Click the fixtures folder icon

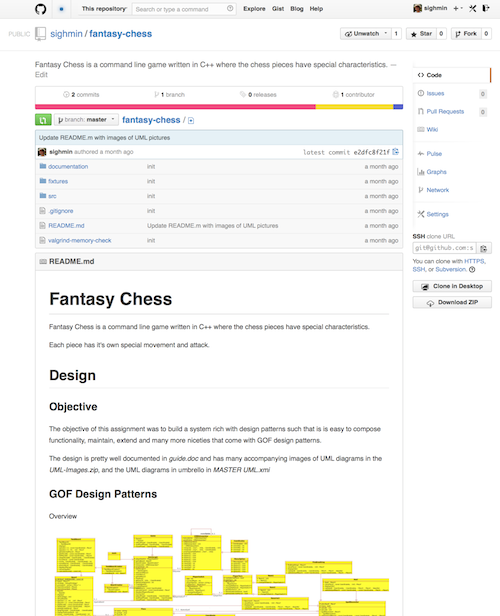point(43,181)
